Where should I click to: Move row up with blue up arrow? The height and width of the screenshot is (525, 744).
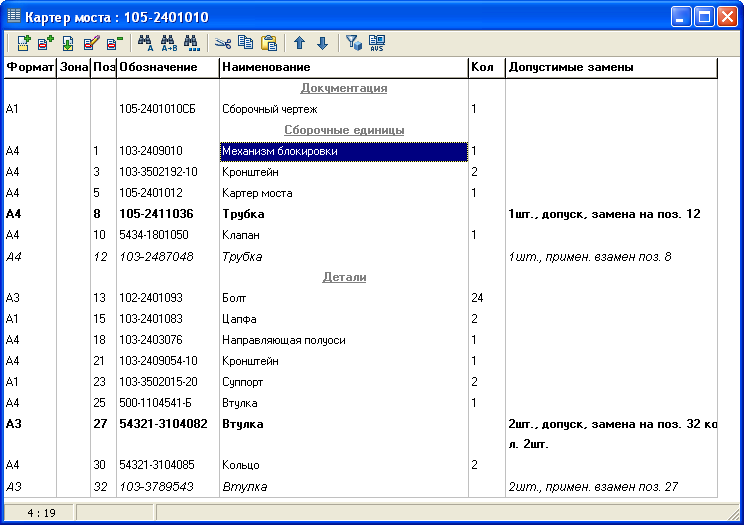click(299, 43)
